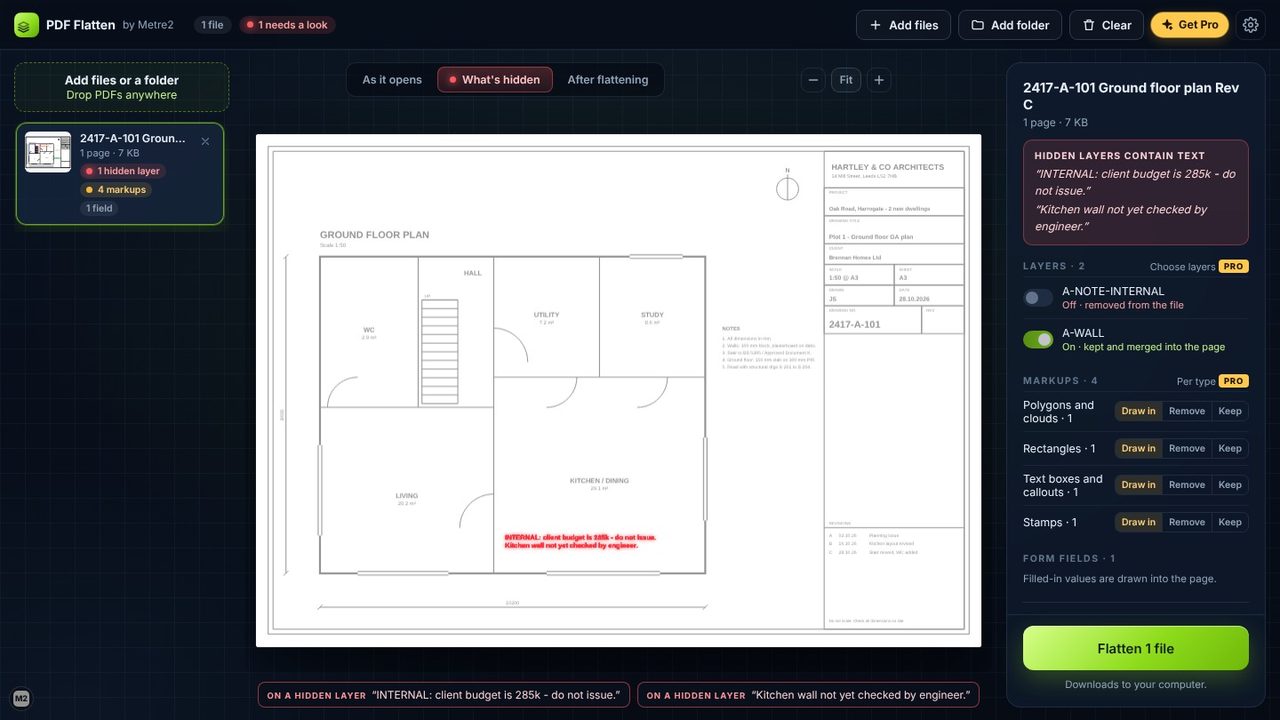Open Choose layers Pro option
Viewport: 1280px width, 720px height.
[1199, 267]
